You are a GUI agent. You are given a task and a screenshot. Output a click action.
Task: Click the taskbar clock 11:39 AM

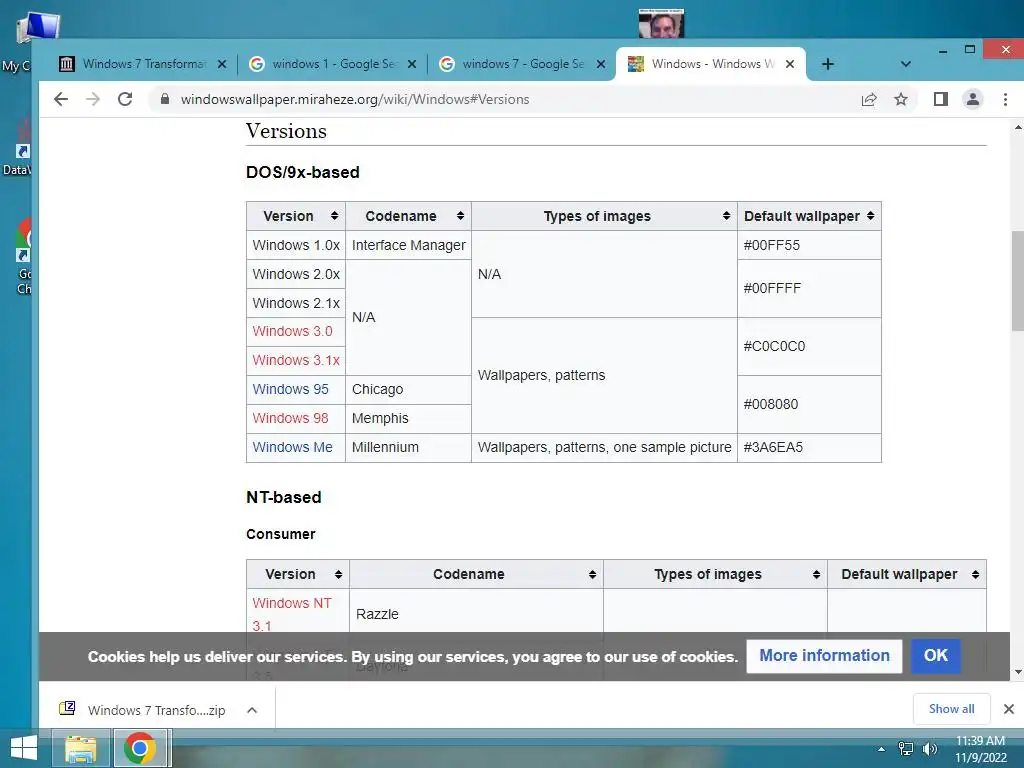point(980,749)
